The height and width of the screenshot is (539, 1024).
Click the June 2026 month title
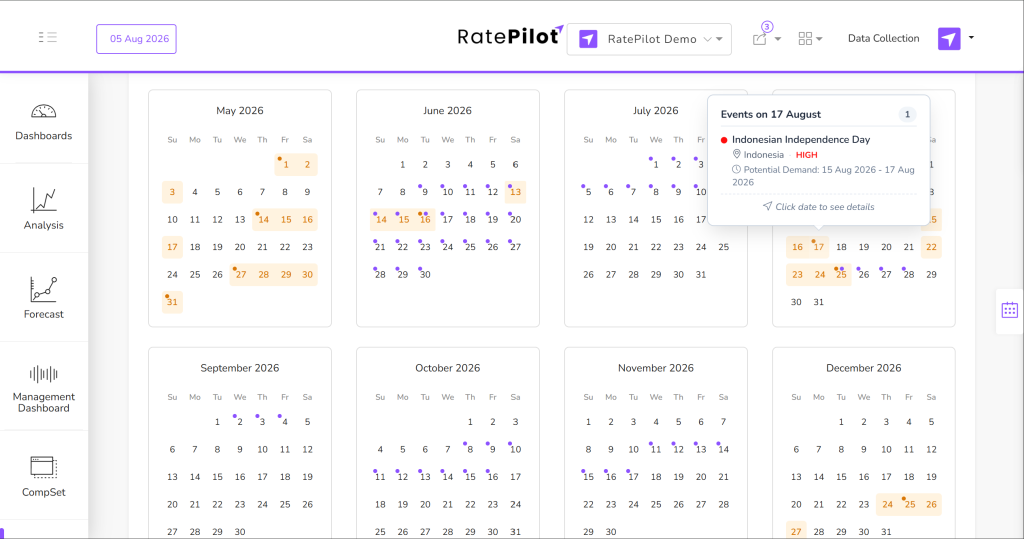coord(447,110)
